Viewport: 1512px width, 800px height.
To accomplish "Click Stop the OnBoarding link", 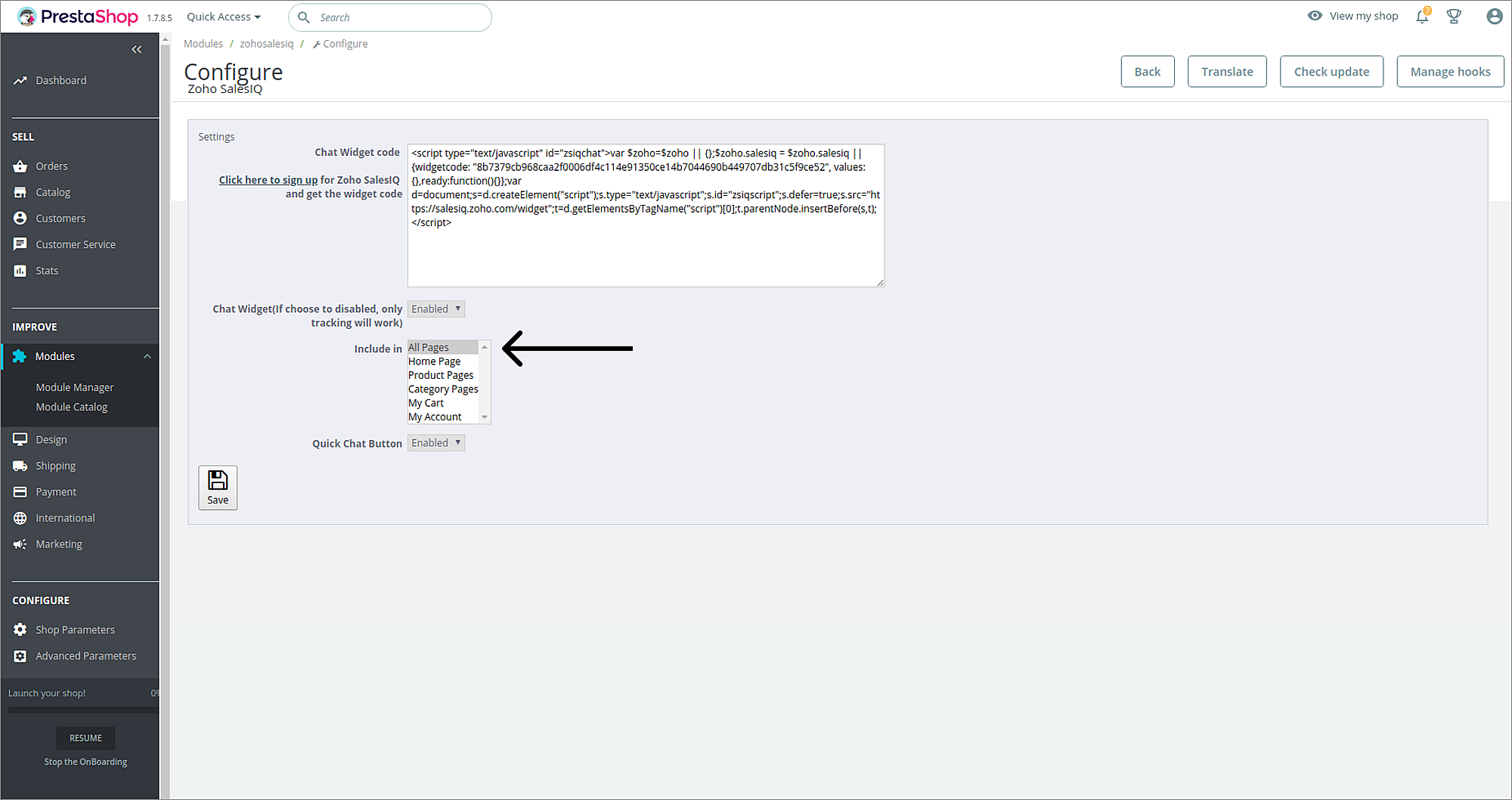I will click(85, 761).
